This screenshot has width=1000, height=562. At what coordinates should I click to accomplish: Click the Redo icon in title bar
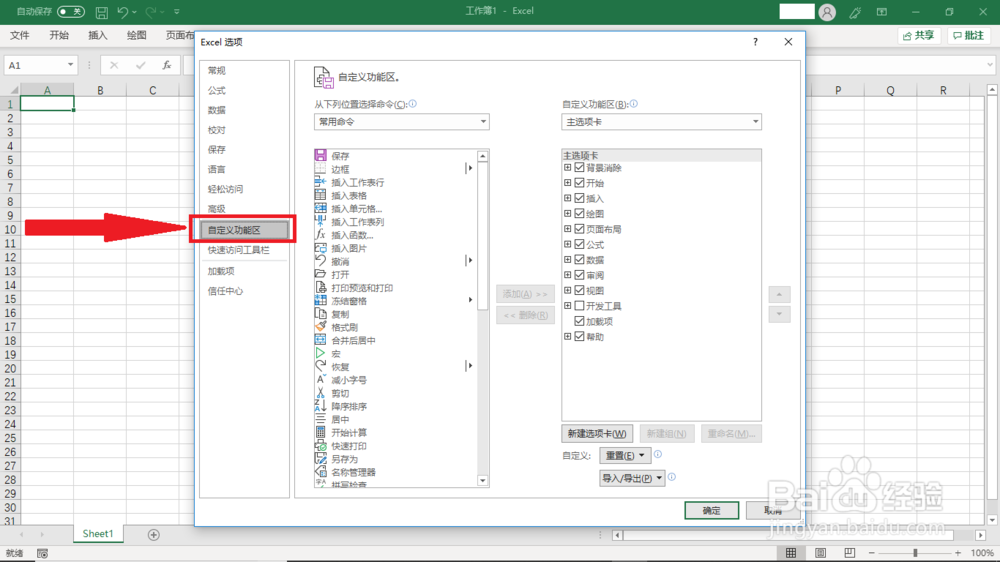[x=151, y=11]
